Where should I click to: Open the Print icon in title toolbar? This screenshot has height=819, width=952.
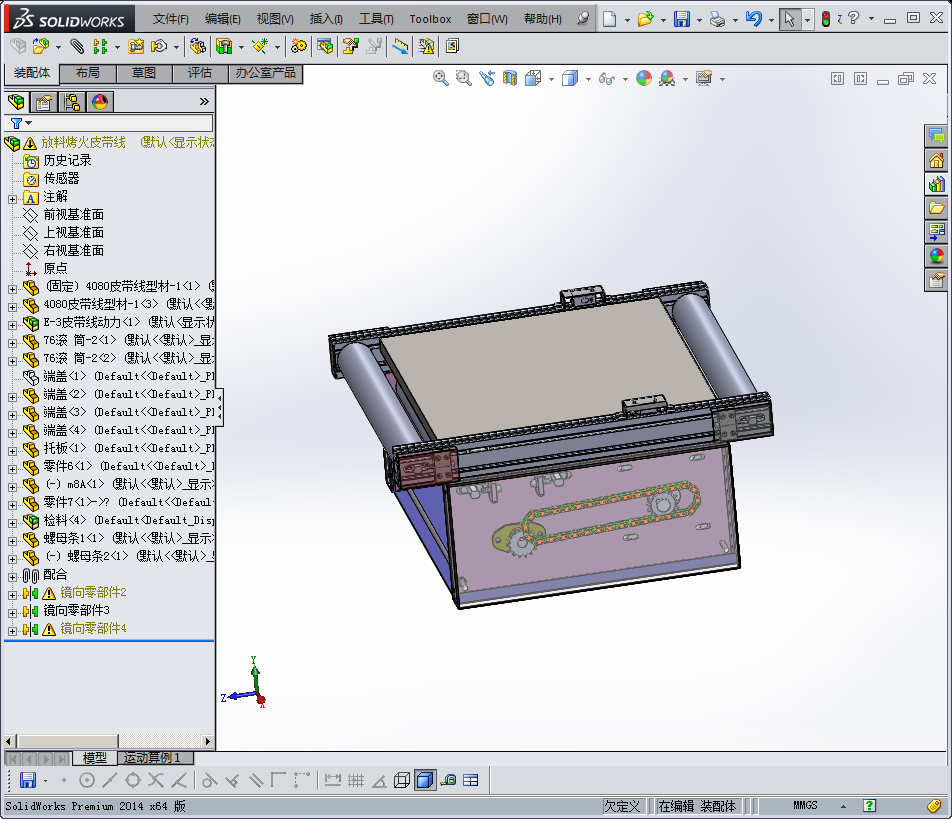716,19
